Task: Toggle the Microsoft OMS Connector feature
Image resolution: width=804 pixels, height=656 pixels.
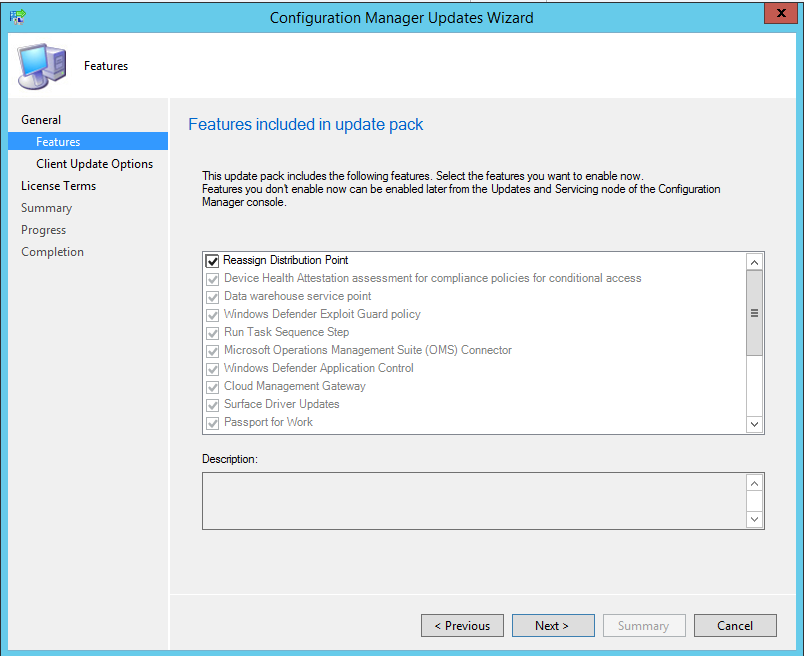Action: tap(212, 350)
